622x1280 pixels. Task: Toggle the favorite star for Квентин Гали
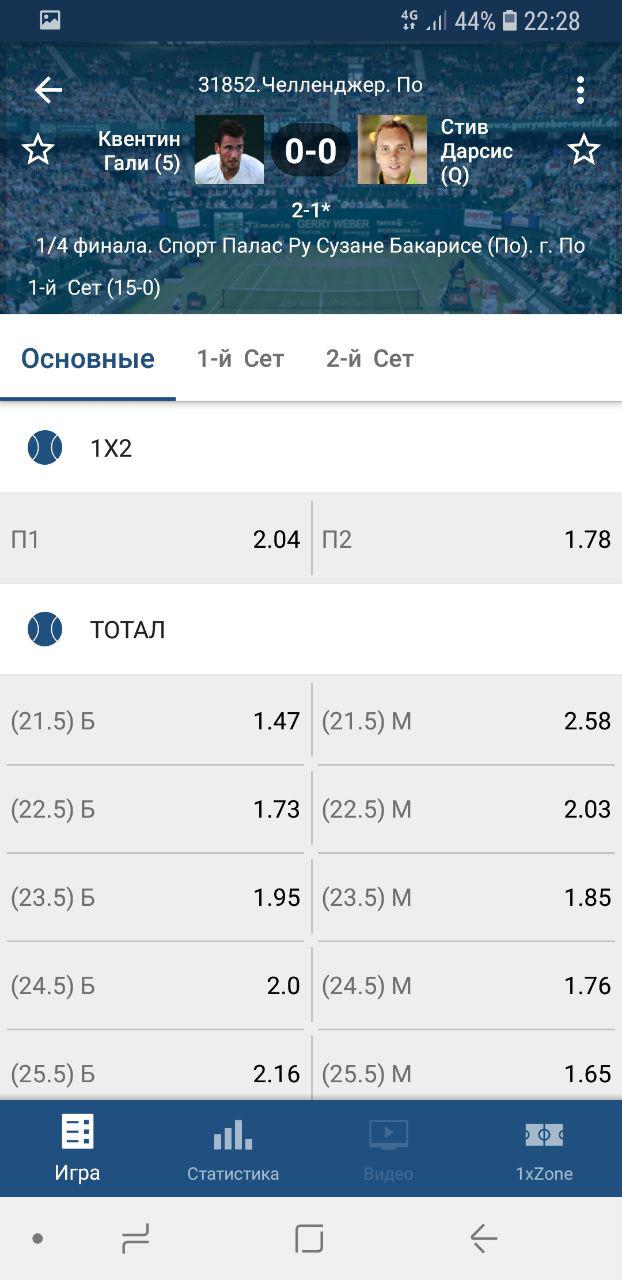pyautogui.click(x=38, y=150)
